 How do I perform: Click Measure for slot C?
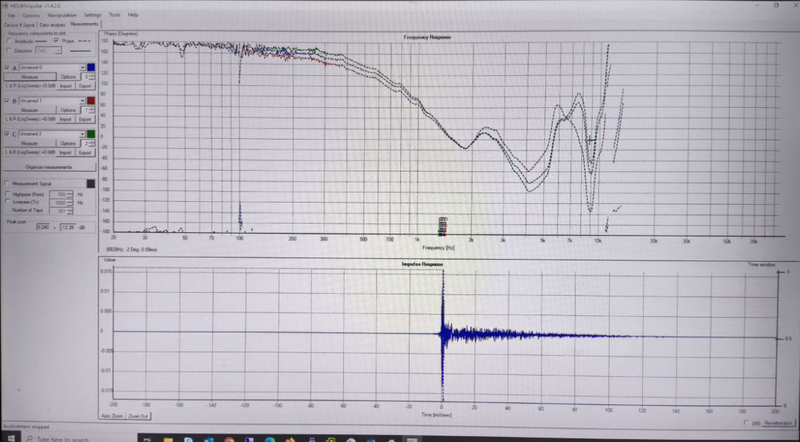click(x=30, y=143)
